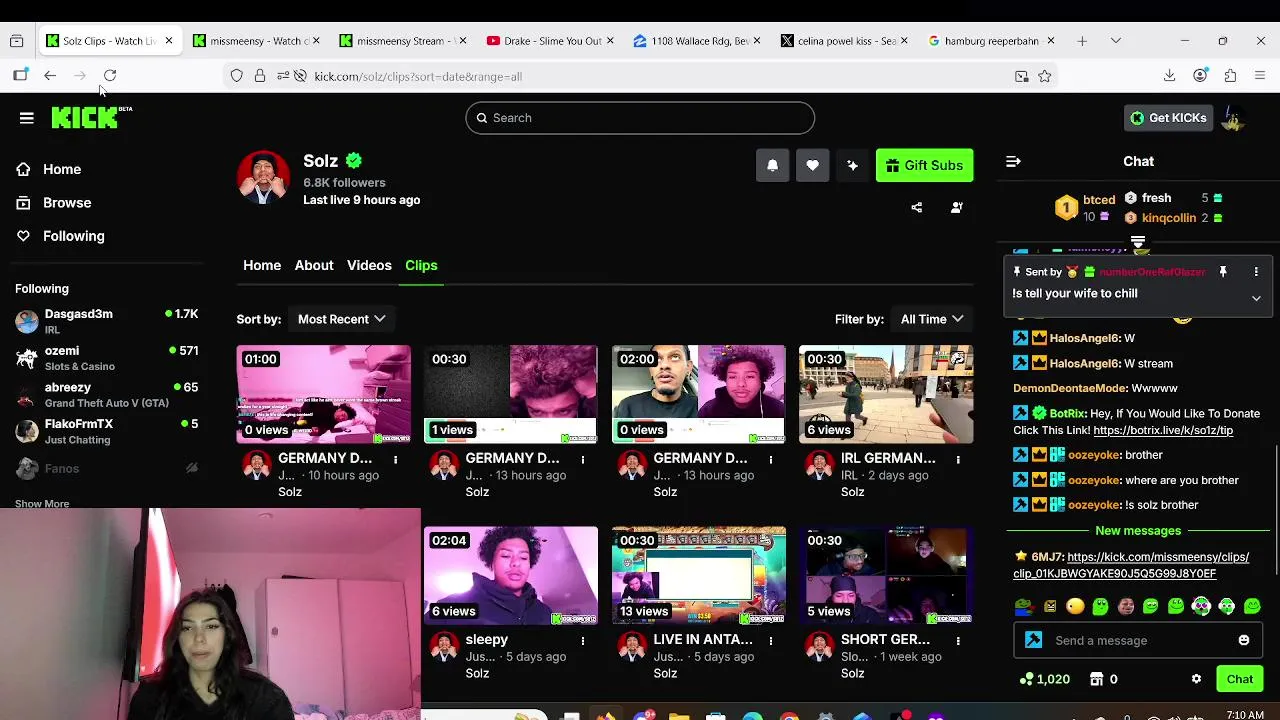Open the list all tabs dropdown

tap(1116, 41)
